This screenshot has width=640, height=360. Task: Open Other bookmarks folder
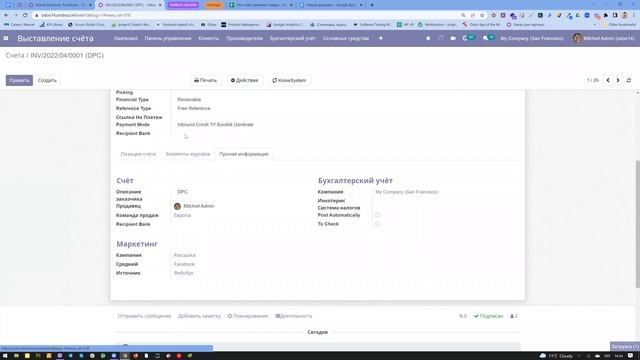point(619,24)
